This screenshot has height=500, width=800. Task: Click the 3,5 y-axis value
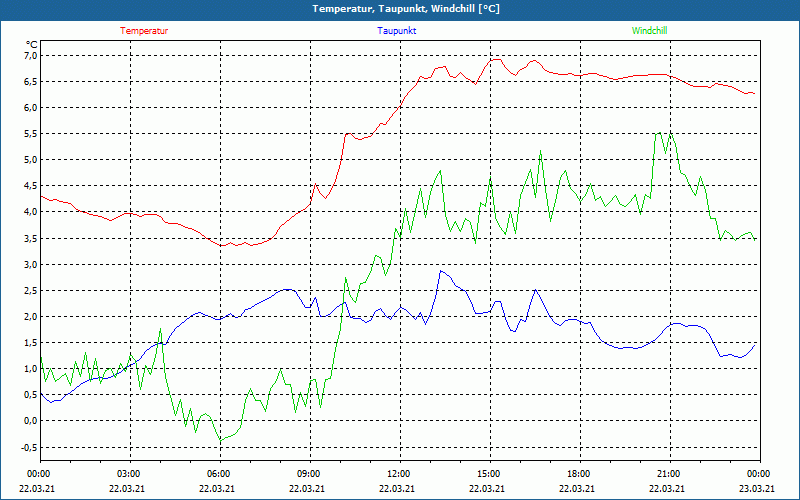click(x=31, y=238)
